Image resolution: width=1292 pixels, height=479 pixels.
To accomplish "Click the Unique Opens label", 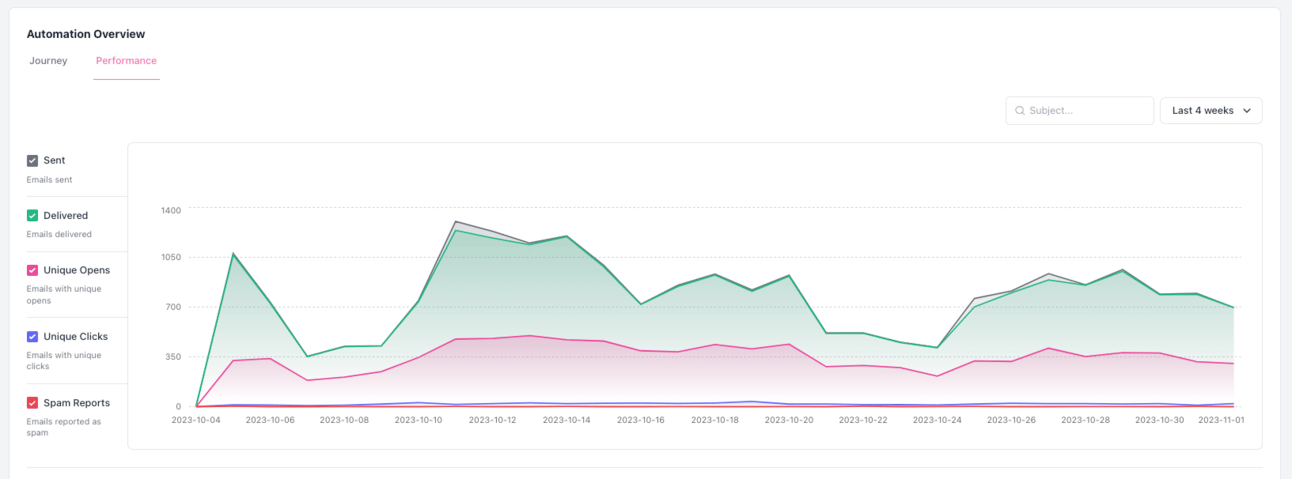I will [77, 270].
